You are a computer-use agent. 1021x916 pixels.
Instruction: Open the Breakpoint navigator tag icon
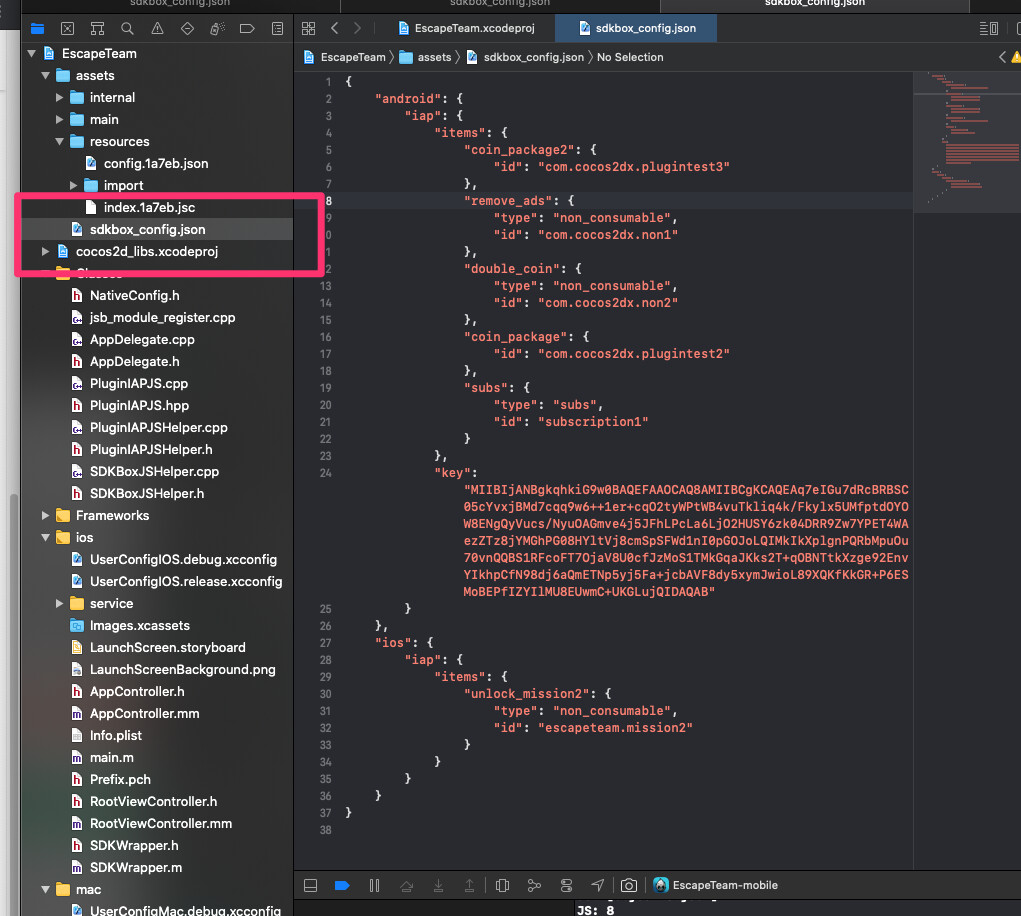[x=247, y=28]
